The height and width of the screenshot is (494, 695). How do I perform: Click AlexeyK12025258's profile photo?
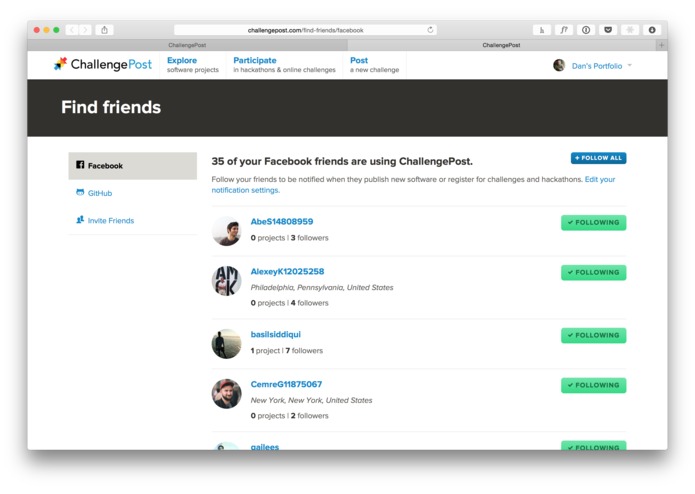pos(226,281)
